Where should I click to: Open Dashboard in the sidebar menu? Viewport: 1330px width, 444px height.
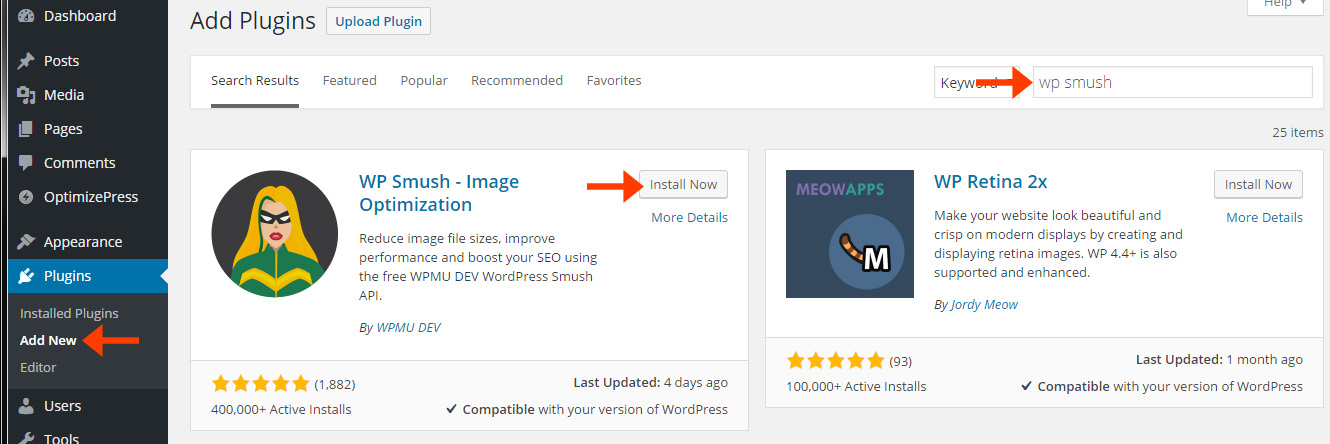(x=80, y=16)
